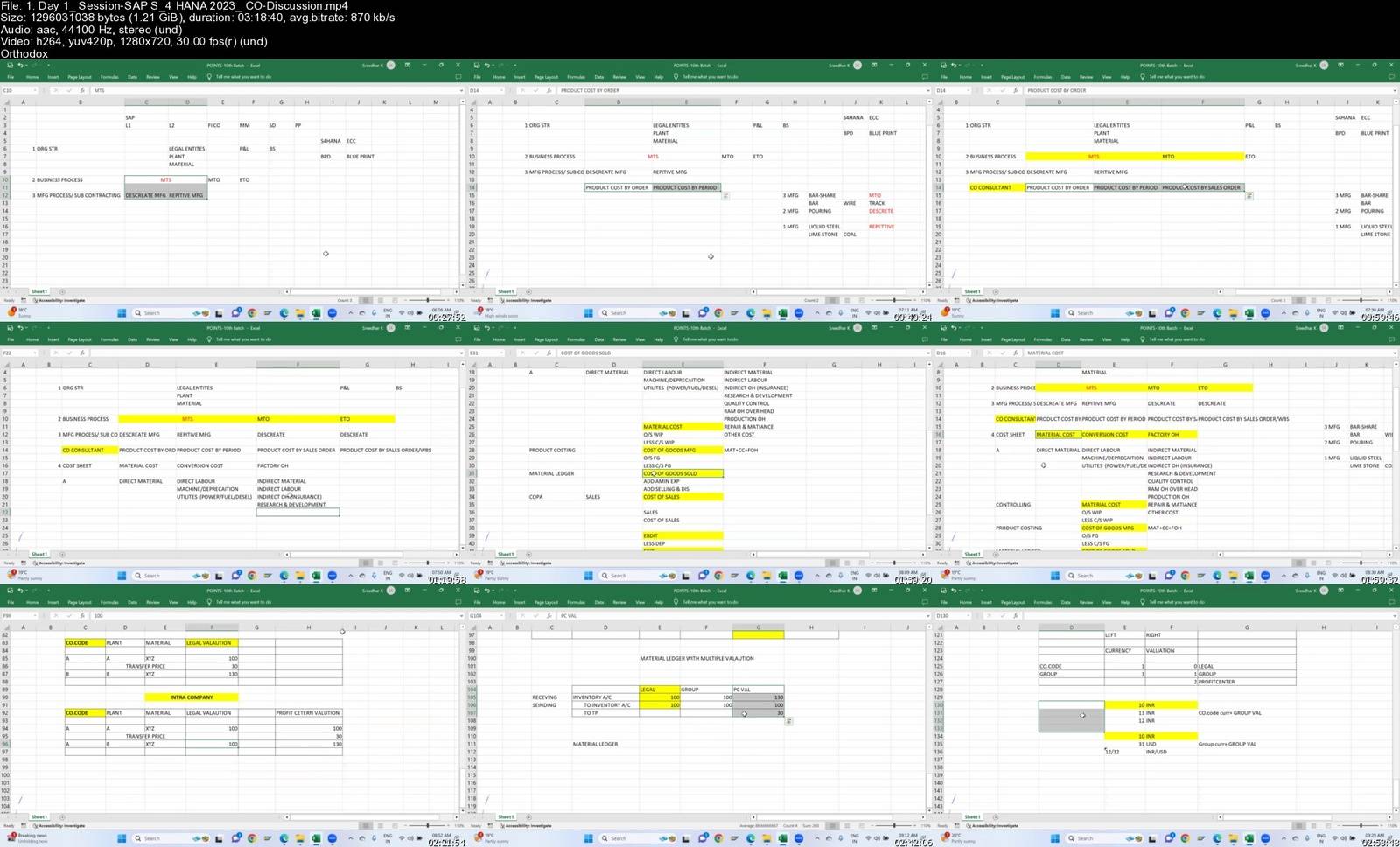Open Formulas tab in the 01:39:20 frame

pos(576,339)
